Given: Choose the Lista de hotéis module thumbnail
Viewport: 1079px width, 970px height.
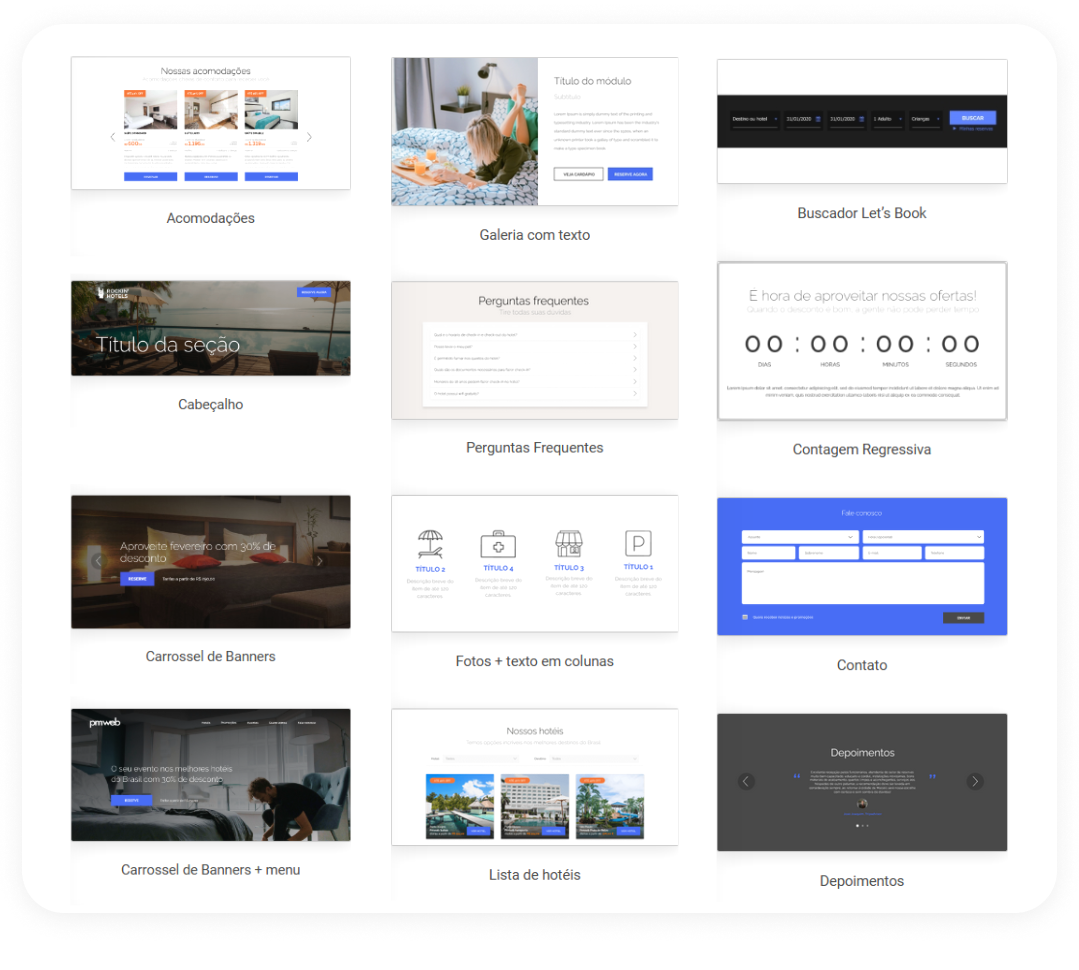Looking at the screenshot, I should [535, 777].
